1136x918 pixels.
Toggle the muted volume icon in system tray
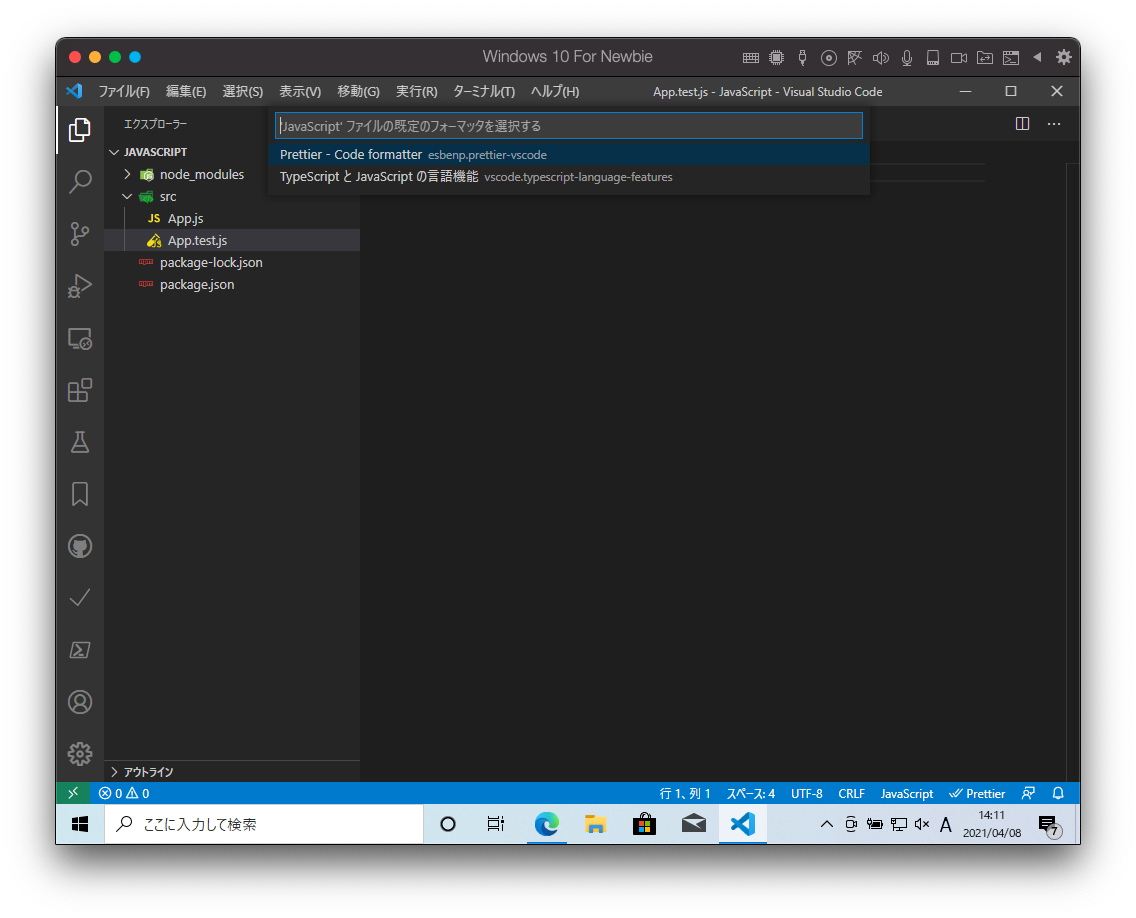pyautogui.click(x=922, y=824)
